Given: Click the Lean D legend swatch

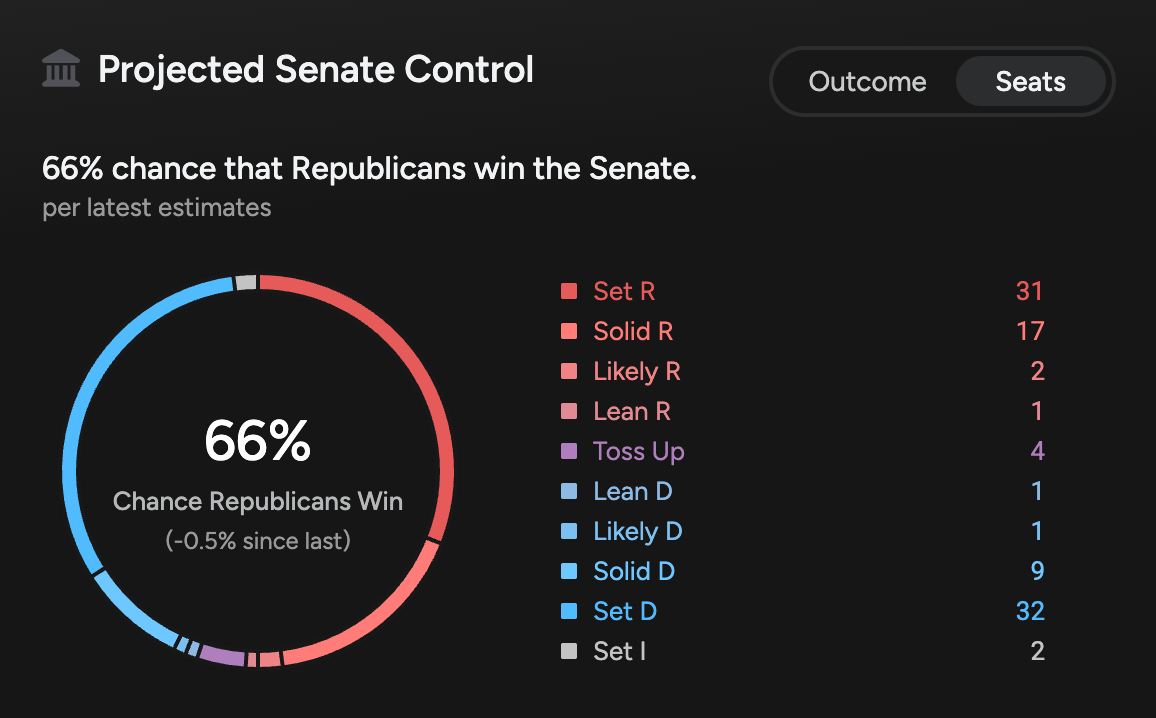Looking at the screenshot, I should 569,491.
